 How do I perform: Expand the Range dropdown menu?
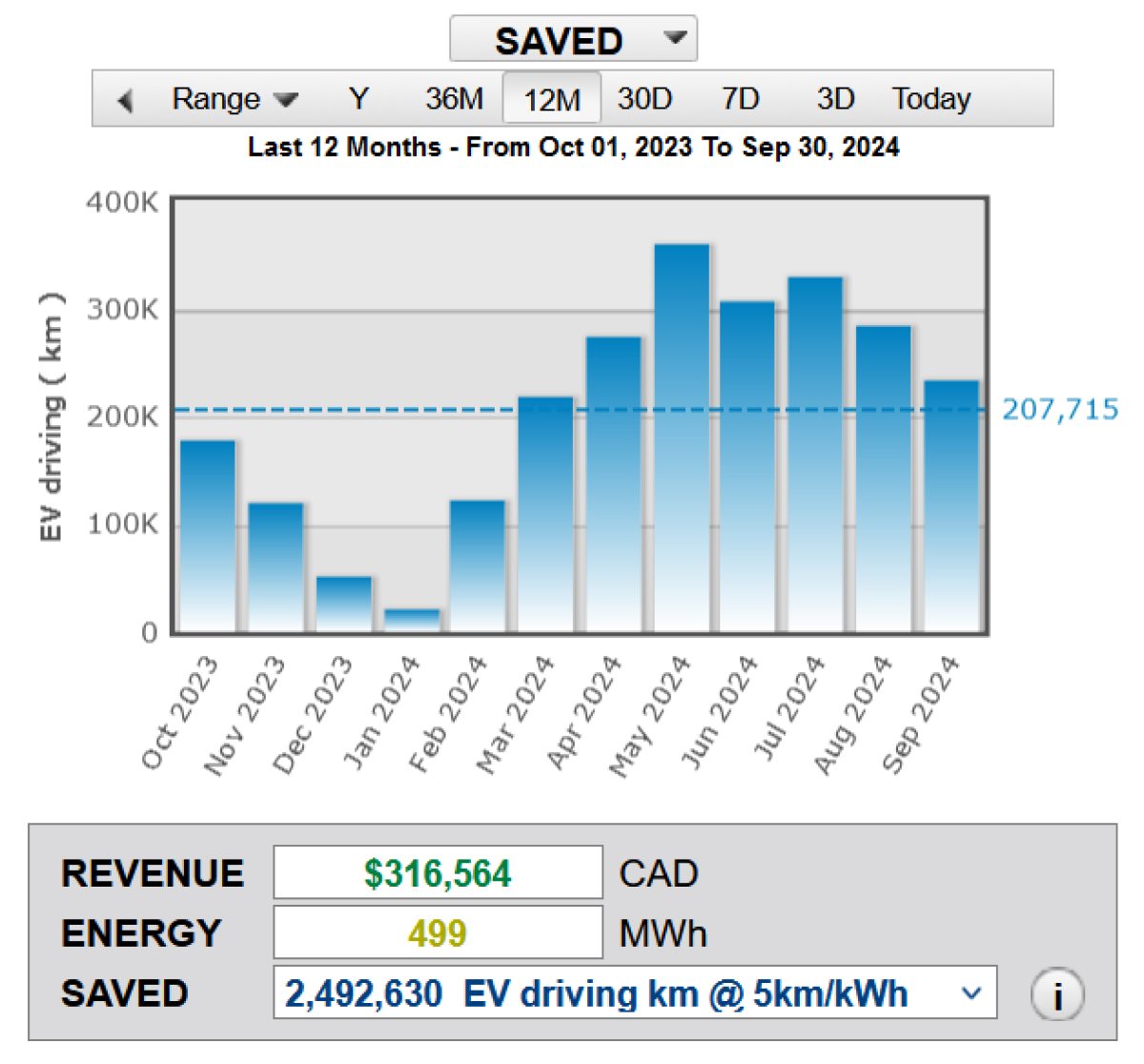click(235, 99)
